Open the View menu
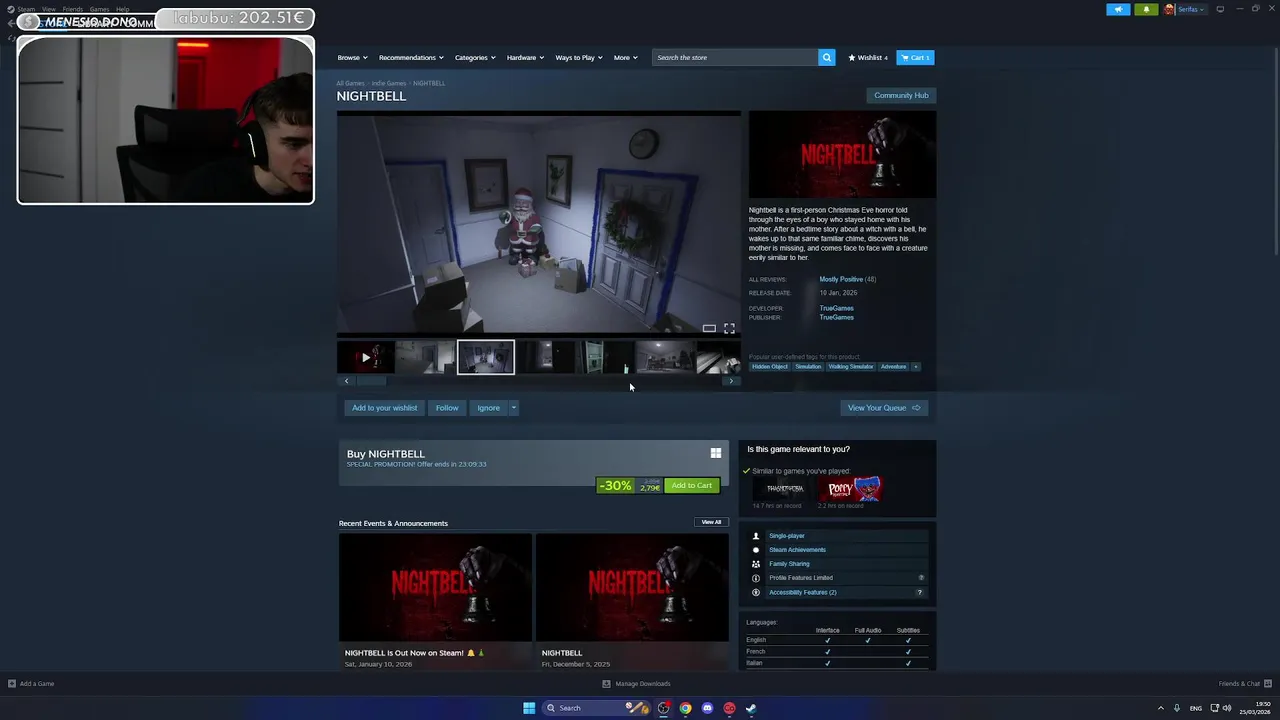This screenshot has height=720, width=1280. tap(48, 9)
